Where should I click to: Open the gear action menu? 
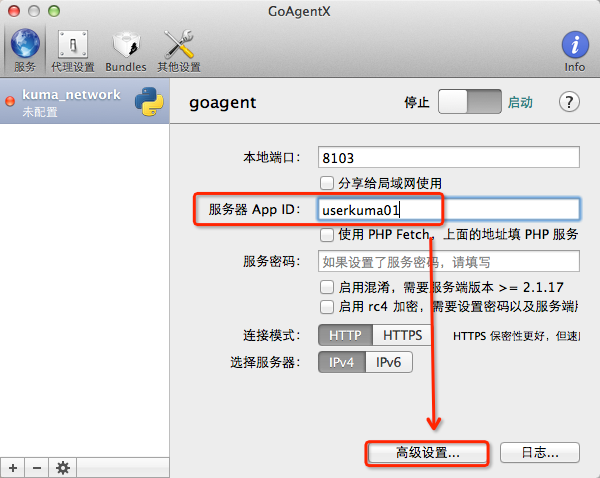(x=63, y=467)
